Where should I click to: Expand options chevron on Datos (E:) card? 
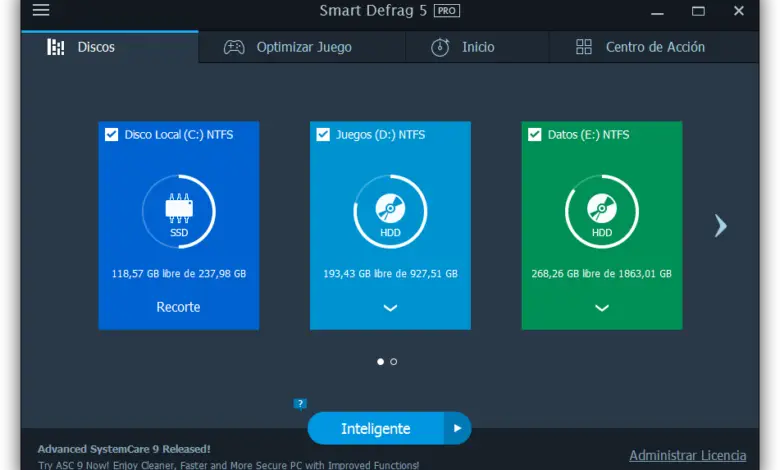[601, 308]
